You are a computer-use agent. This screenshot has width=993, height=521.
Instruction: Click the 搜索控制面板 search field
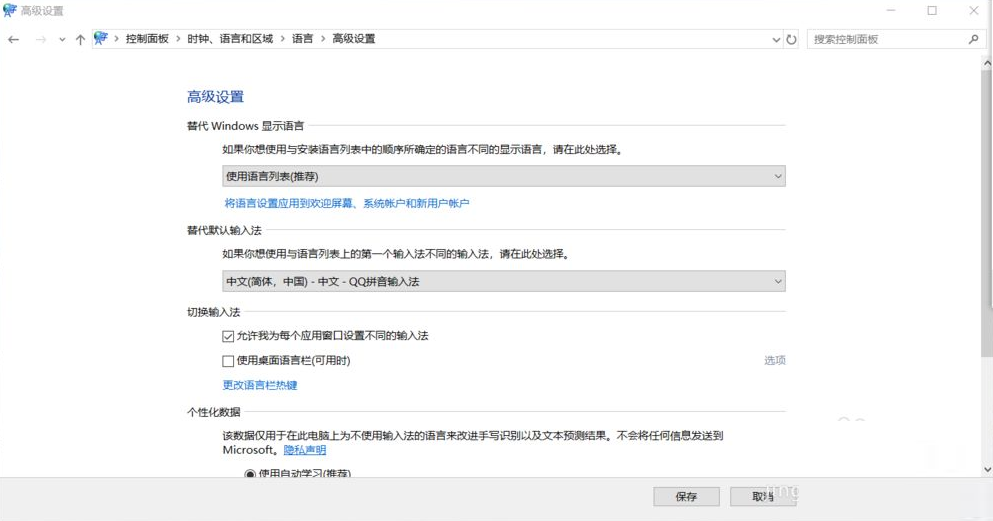pos(885,39)
